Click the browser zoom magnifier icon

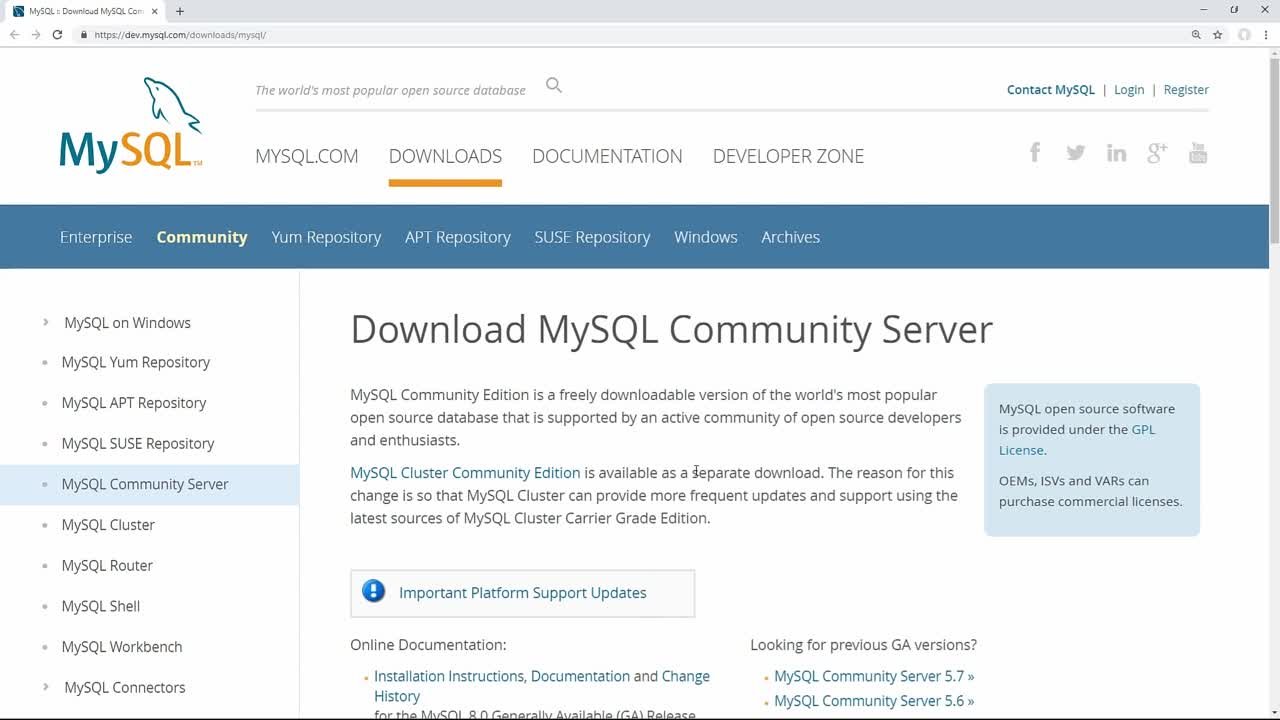point(1196,34)
